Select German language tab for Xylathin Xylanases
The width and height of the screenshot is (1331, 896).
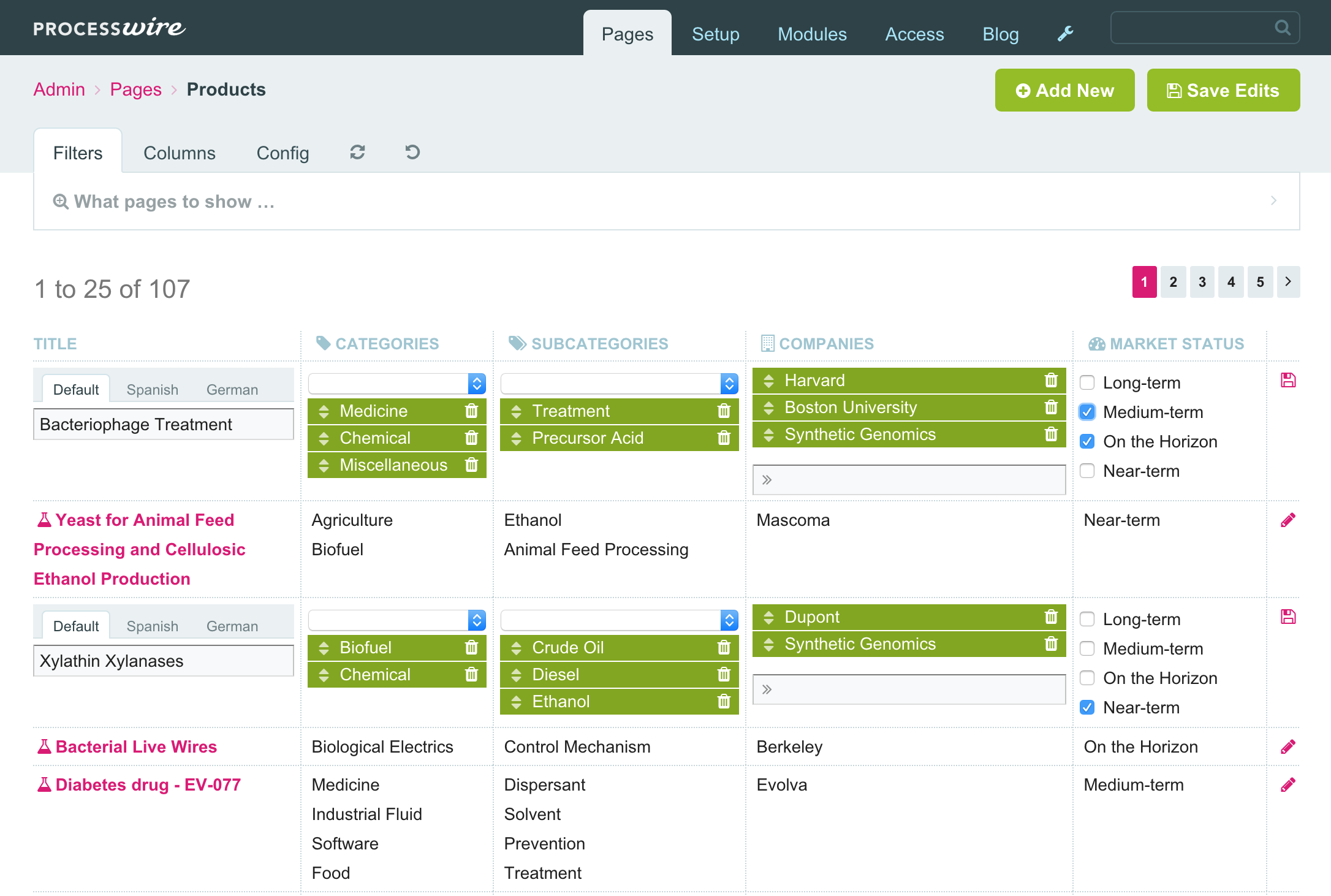(232, 626)
